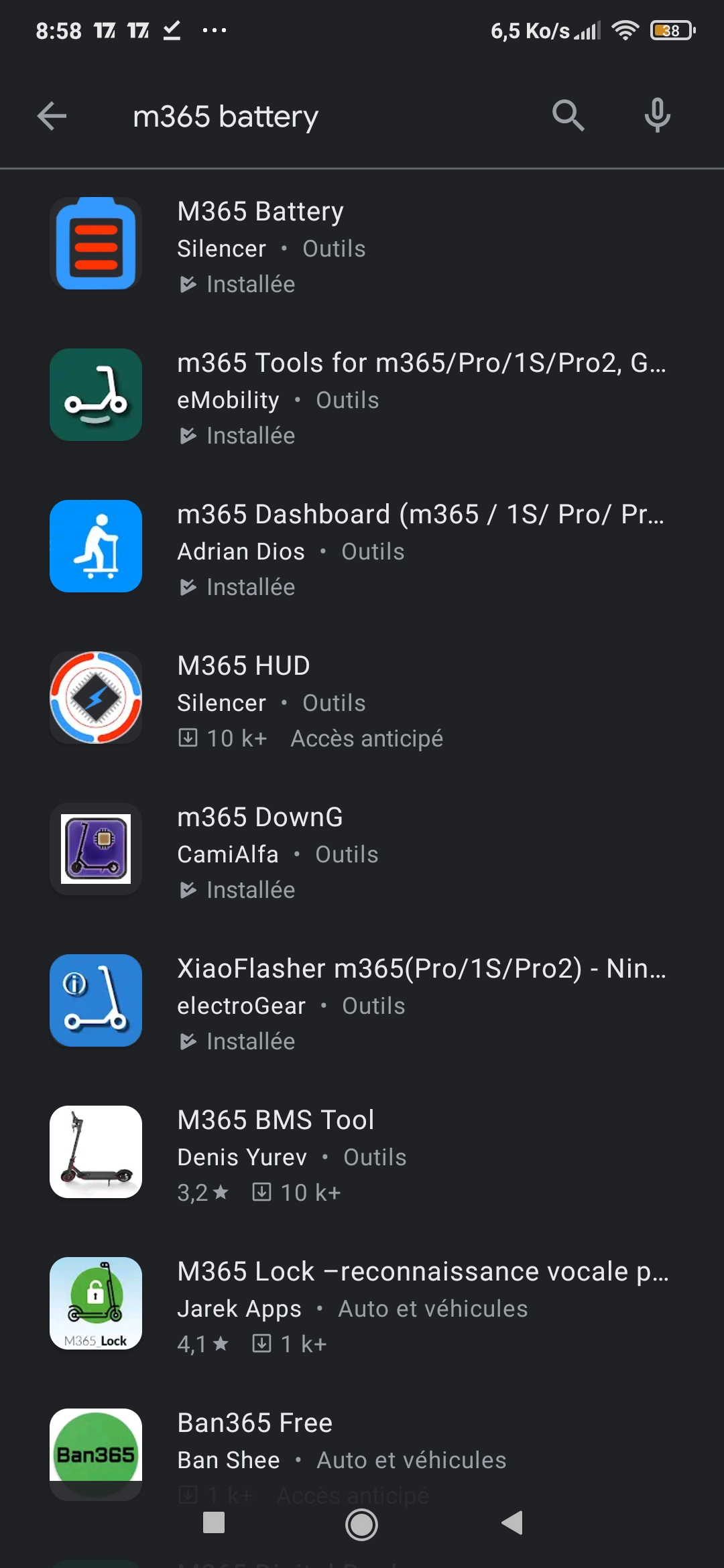Open m365 Tools for m365/Pro/1S/Pro2 result
The width and height of the screenshot is (724, 1568).
[422, 363]
